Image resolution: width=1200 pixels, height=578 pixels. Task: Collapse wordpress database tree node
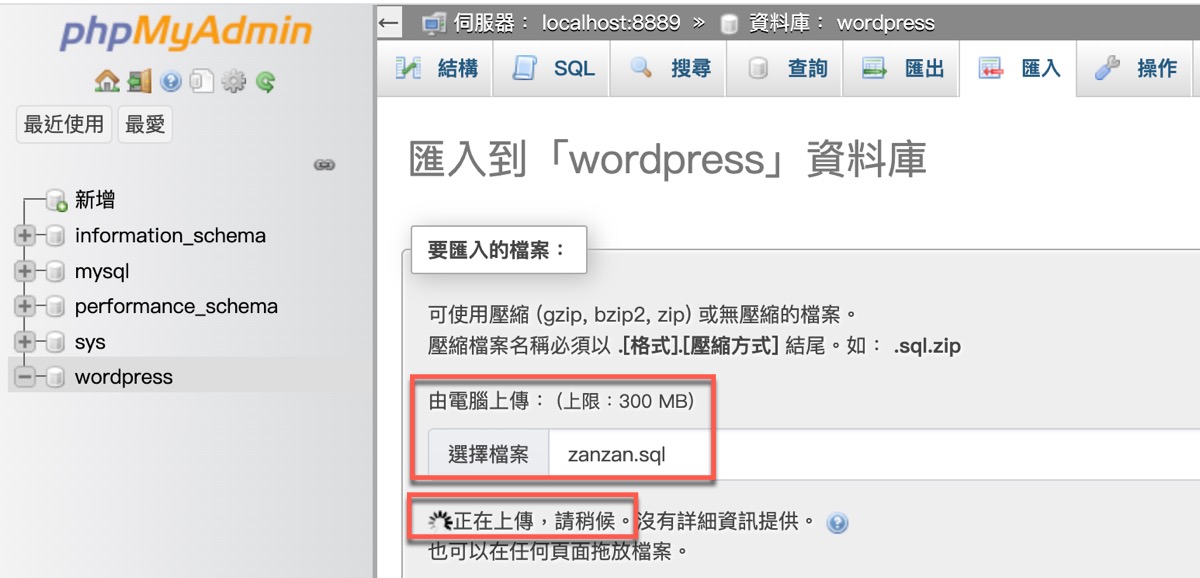25,378
